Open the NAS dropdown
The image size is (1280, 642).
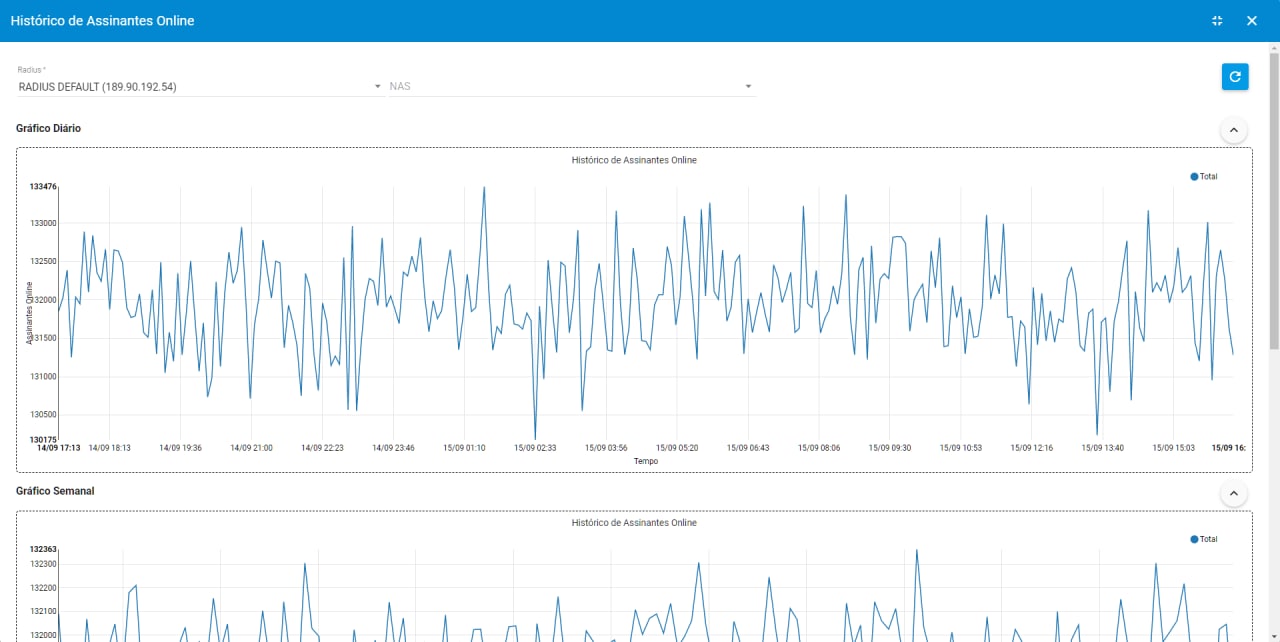point(571,86)
